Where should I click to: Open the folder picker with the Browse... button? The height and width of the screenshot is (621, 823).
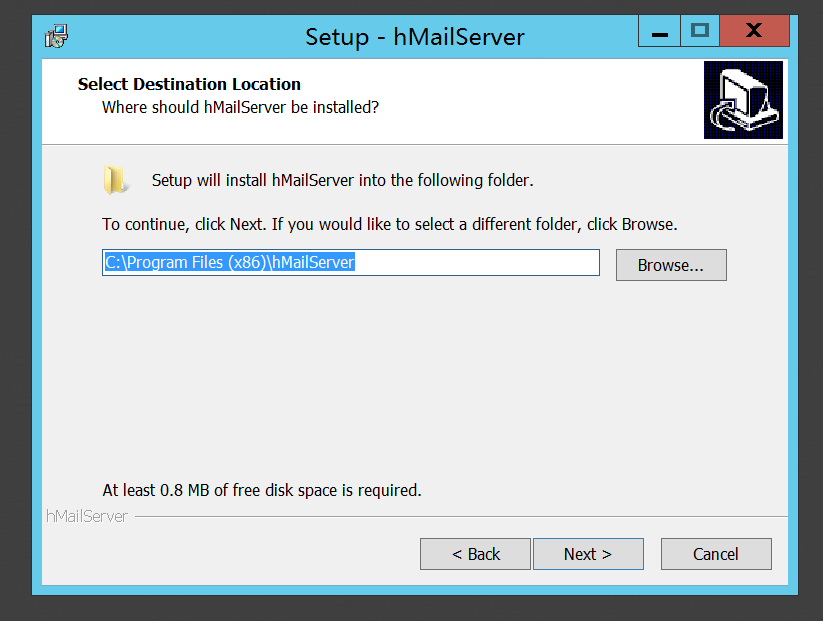(x=671, y=264)
